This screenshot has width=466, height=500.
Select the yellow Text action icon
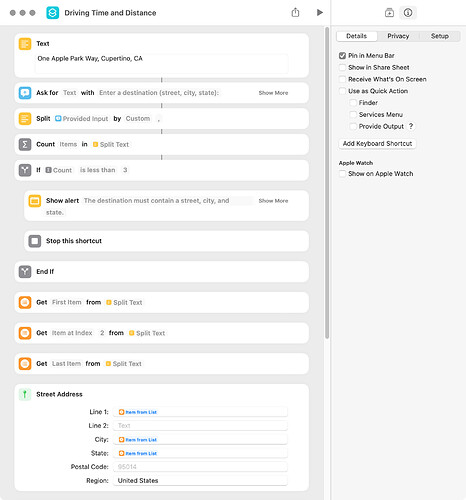(25, 44)
